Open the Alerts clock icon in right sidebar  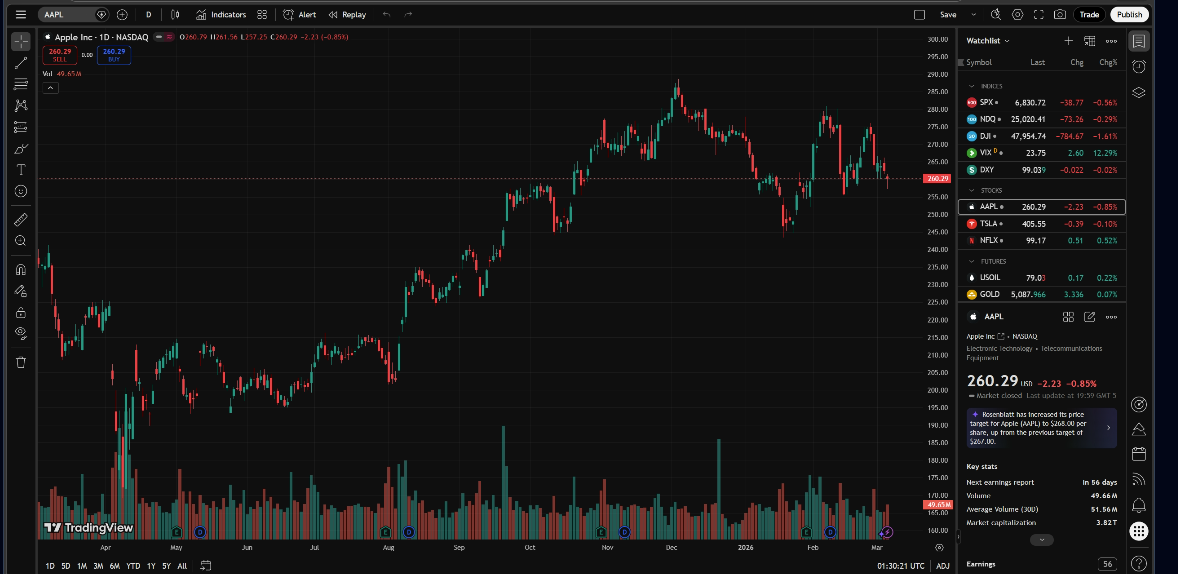[1139, 67]
